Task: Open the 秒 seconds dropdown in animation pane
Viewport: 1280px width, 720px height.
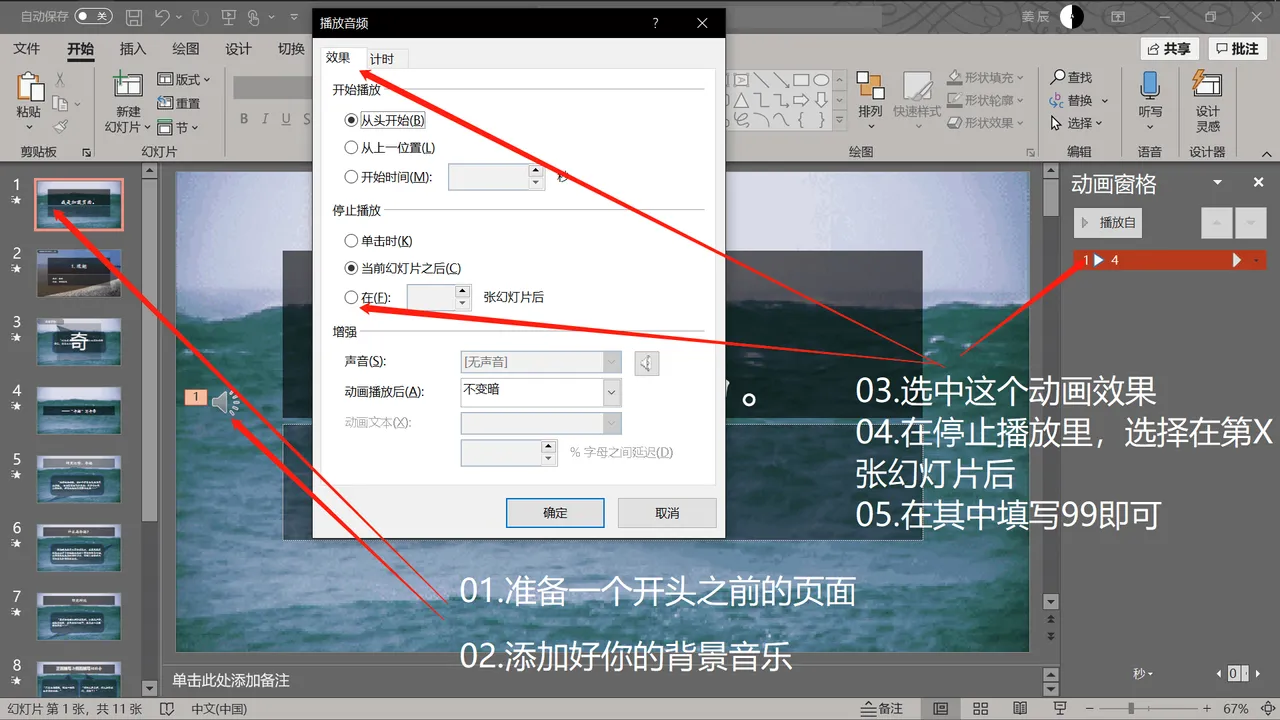Action: click(x=1144, y=673)
